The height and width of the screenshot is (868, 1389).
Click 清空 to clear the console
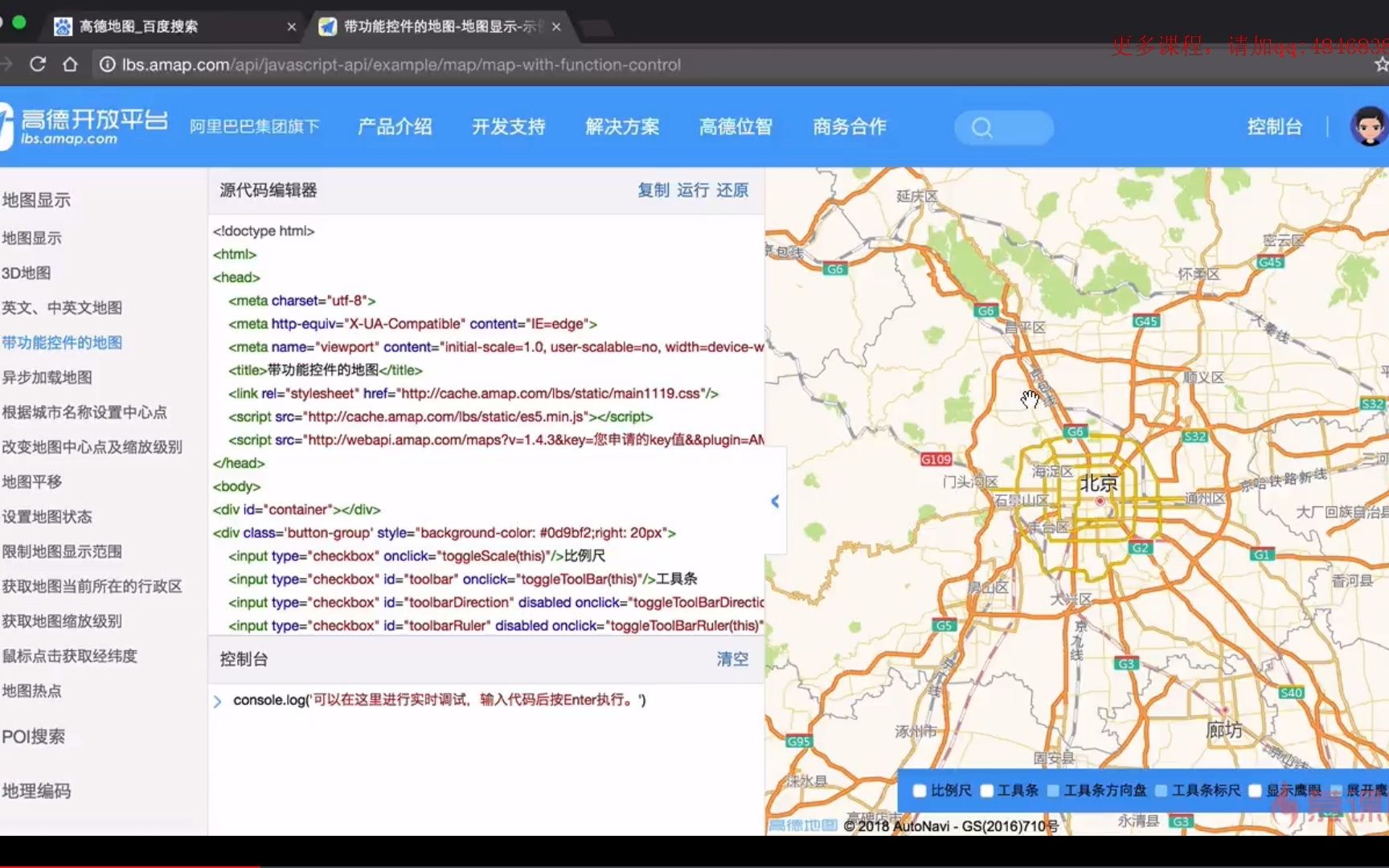click(732, 659)
